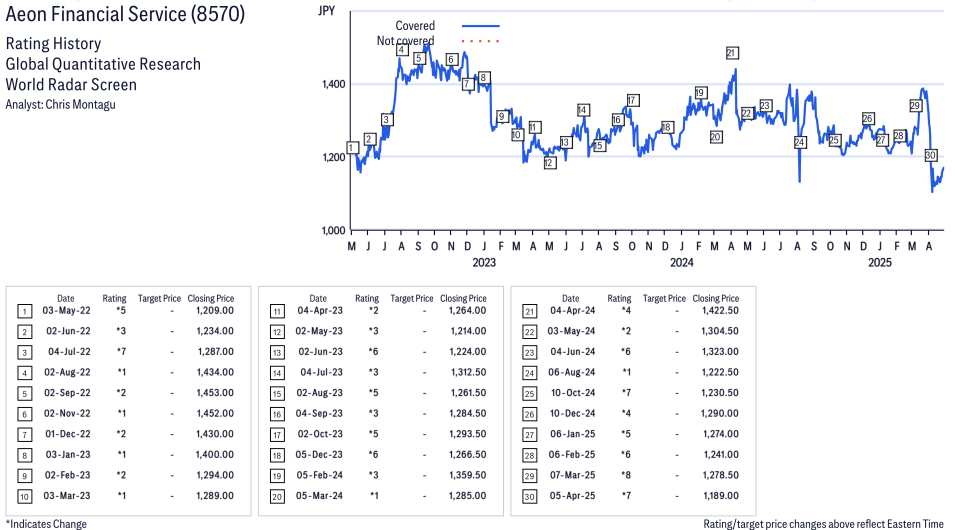Click the Eastern Time footnote on rating changes
Screen dimensions: 955x530
[x=823, y=524]
